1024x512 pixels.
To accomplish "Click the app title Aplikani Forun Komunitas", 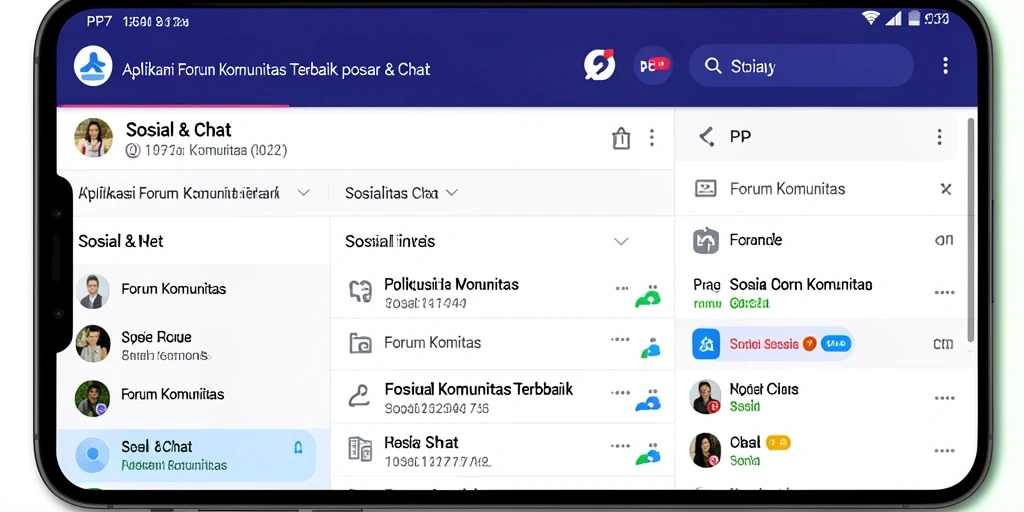I will 276,69.
